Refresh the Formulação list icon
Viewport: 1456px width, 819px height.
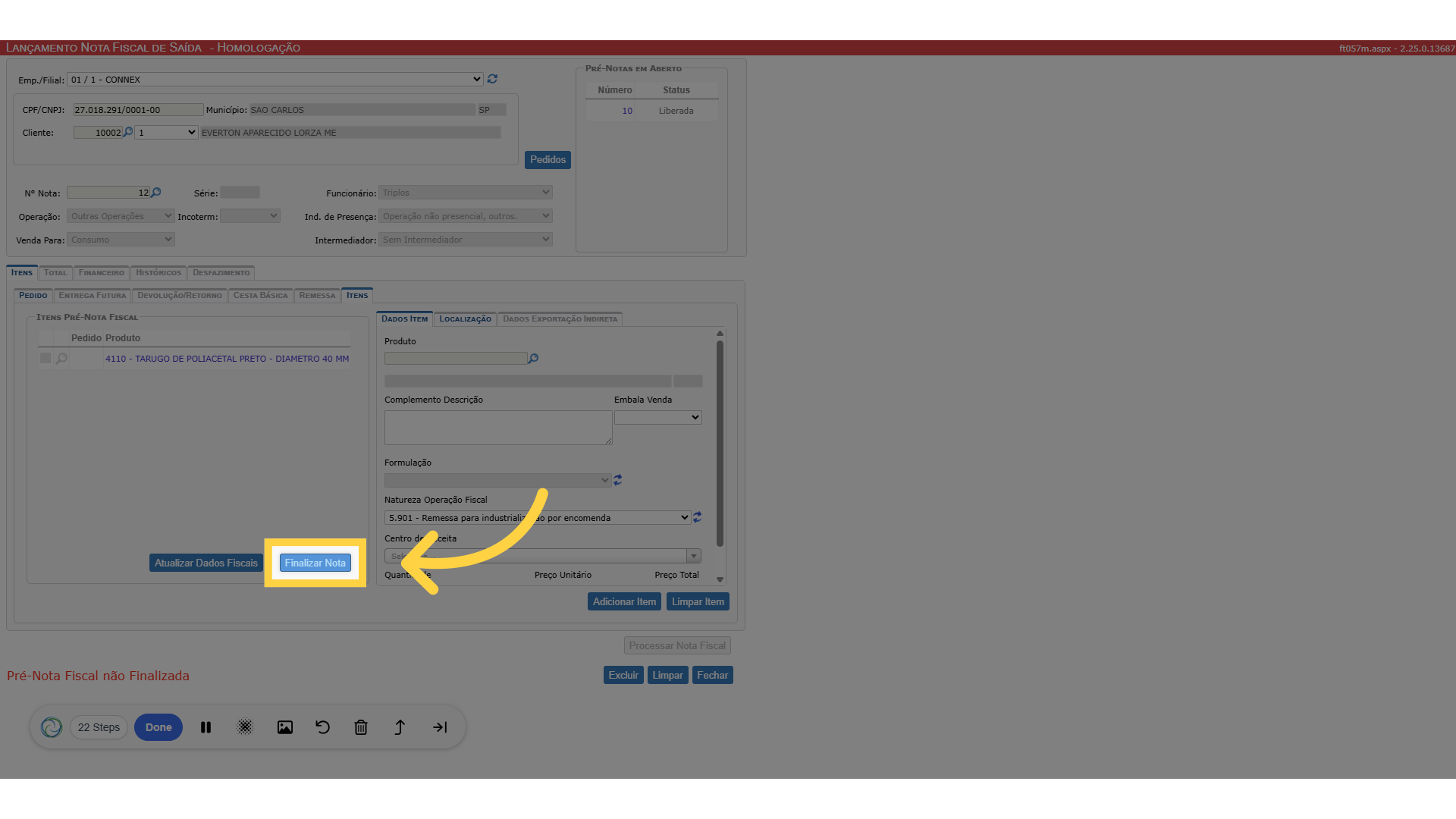pyautogui.click(x=618, y=480)
